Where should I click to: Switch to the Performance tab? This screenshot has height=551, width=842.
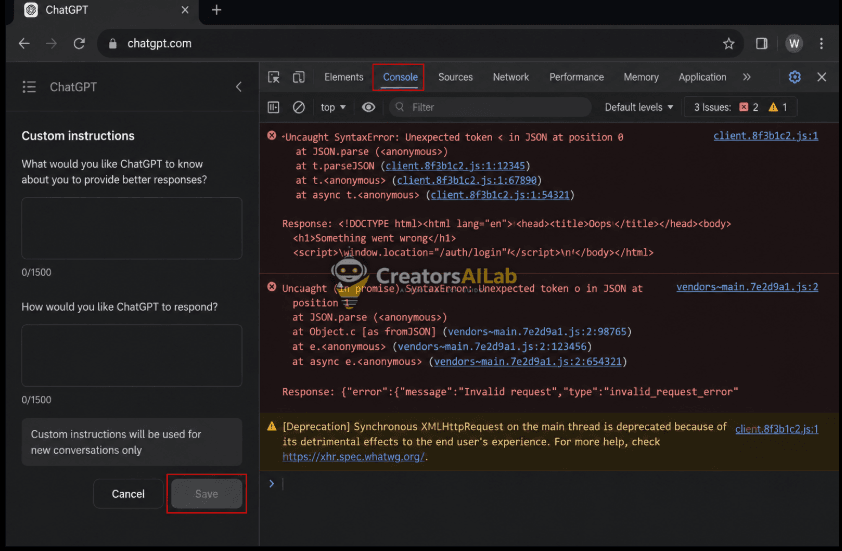pyautogui.click(x=576, y=77)
